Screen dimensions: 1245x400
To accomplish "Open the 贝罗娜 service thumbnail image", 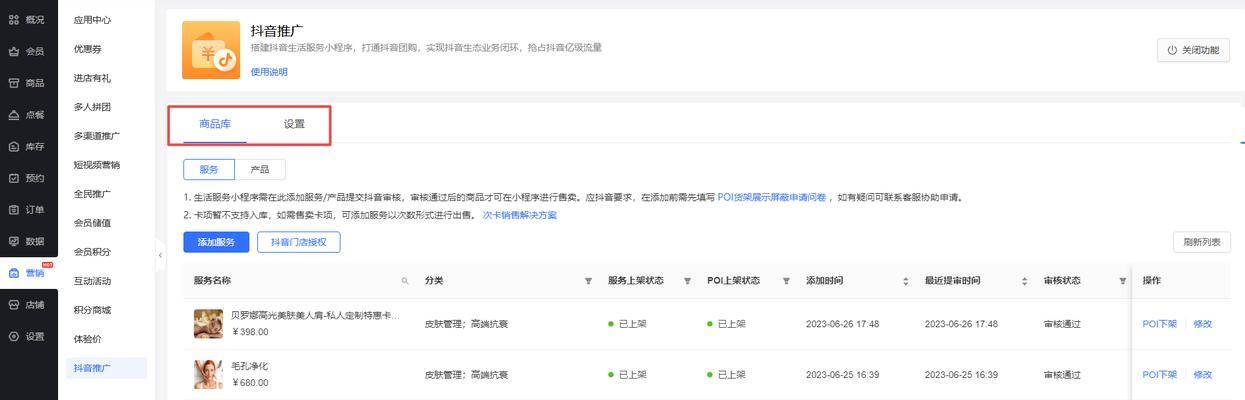I will point(208,324).
